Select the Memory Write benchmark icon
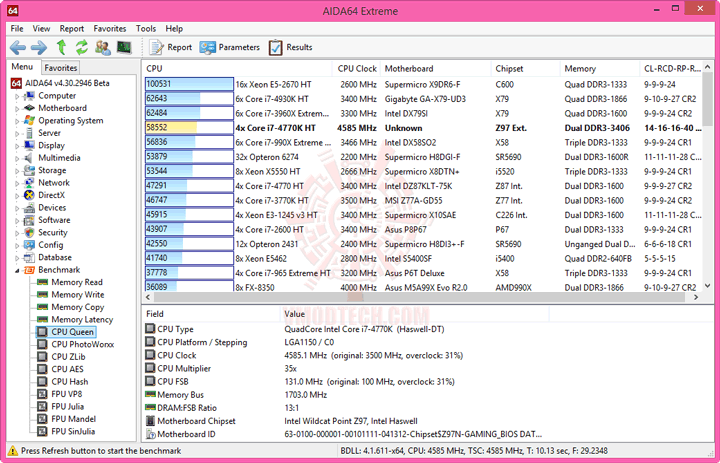The width and height of the screenshot is (720, 463). point(43,294)
